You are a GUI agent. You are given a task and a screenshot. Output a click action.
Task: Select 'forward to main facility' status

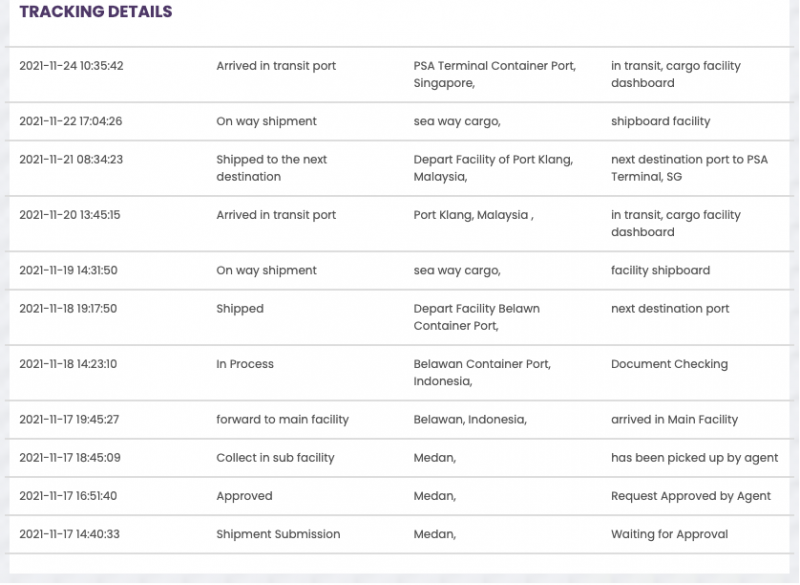point(282,419)
